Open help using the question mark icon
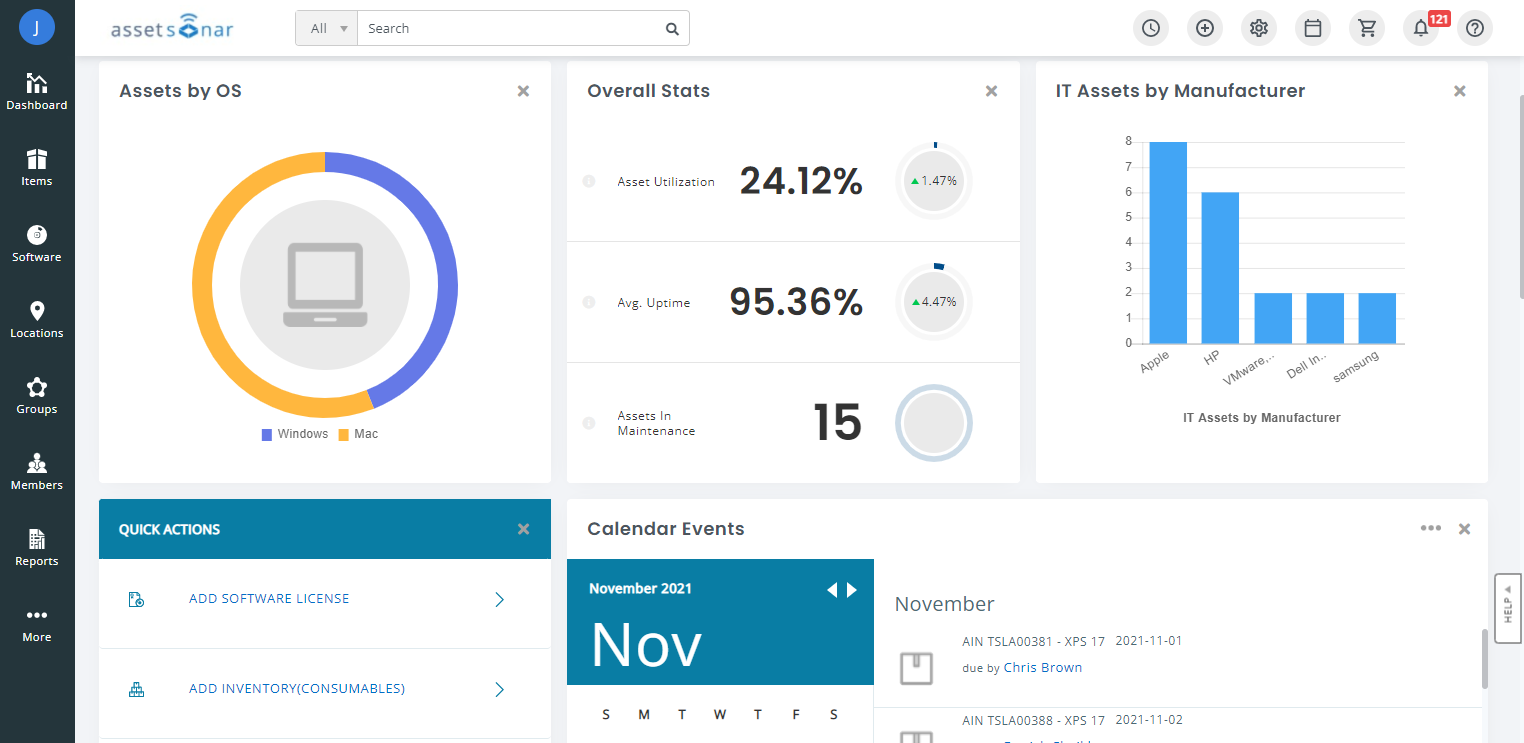Image resolution: width=1524 pixels, height=743 pixels. 1474,28
